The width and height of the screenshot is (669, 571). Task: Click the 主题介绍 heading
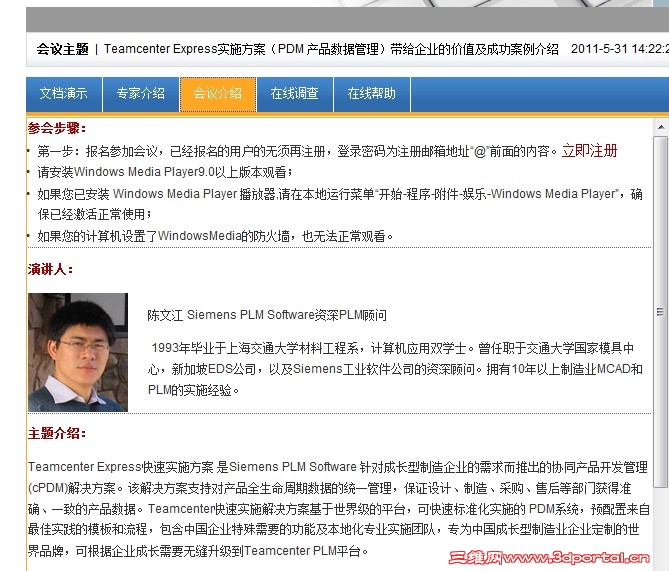tap(57, 434)
